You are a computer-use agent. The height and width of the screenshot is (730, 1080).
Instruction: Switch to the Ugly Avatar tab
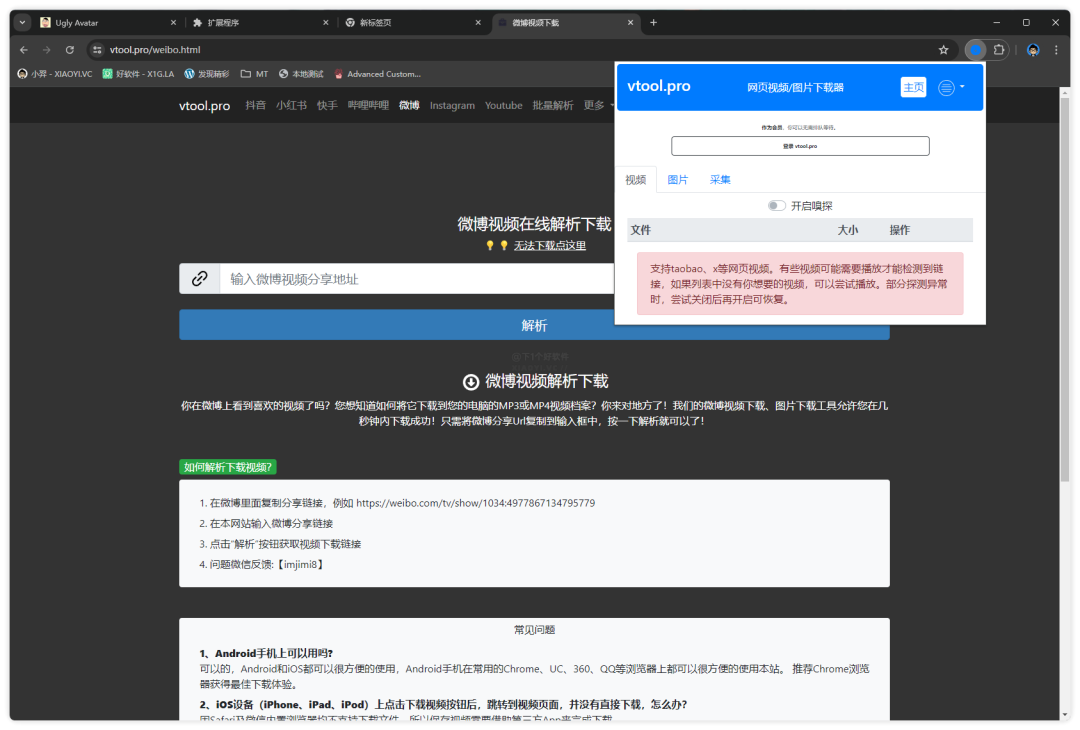(107, 23)
